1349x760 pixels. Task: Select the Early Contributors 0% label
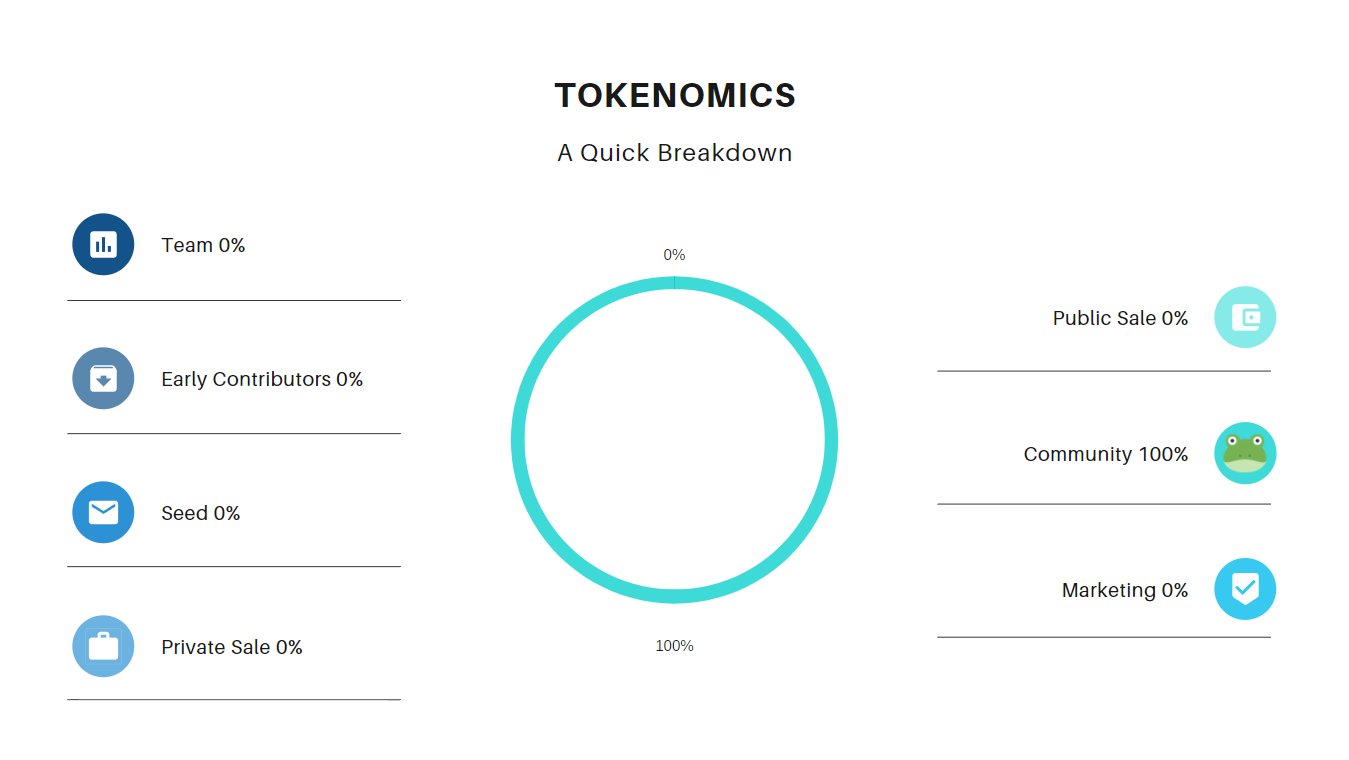click(x=262, y=379)
